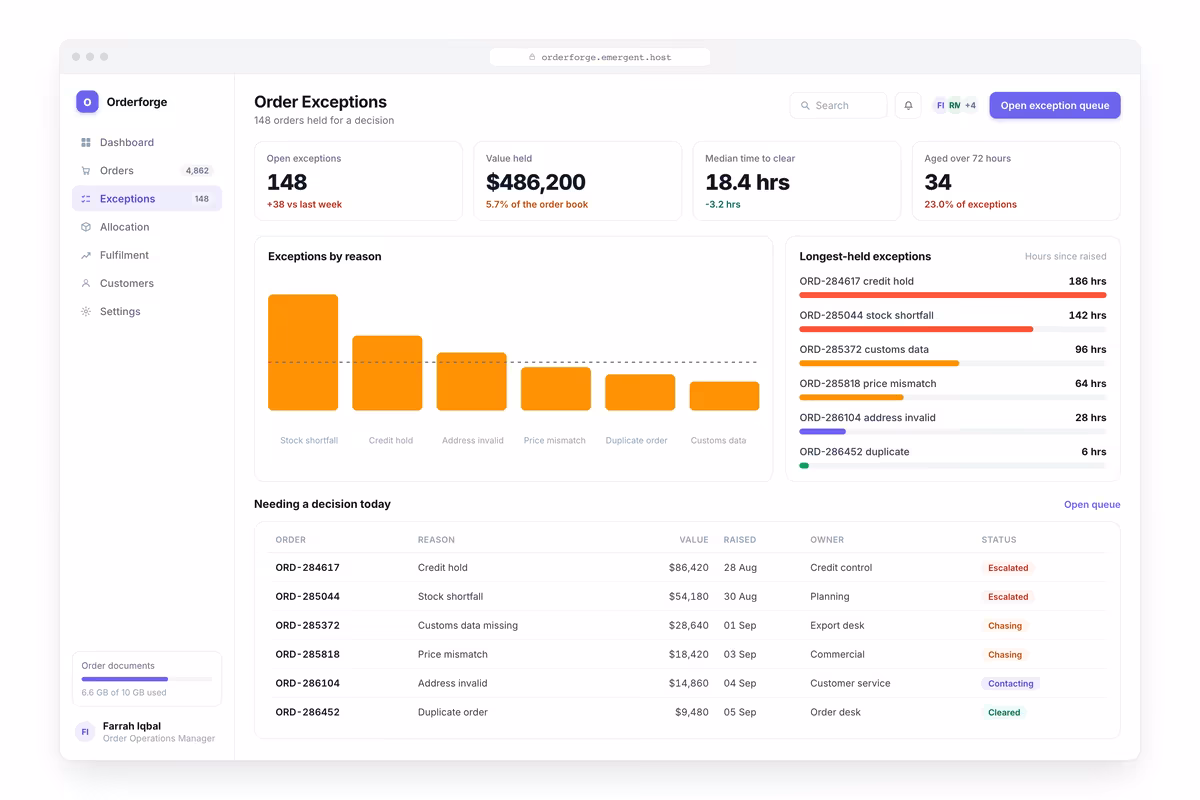Click the search magnifier icon
This screenshot has width=1200, height=800.
pos(805,106)
